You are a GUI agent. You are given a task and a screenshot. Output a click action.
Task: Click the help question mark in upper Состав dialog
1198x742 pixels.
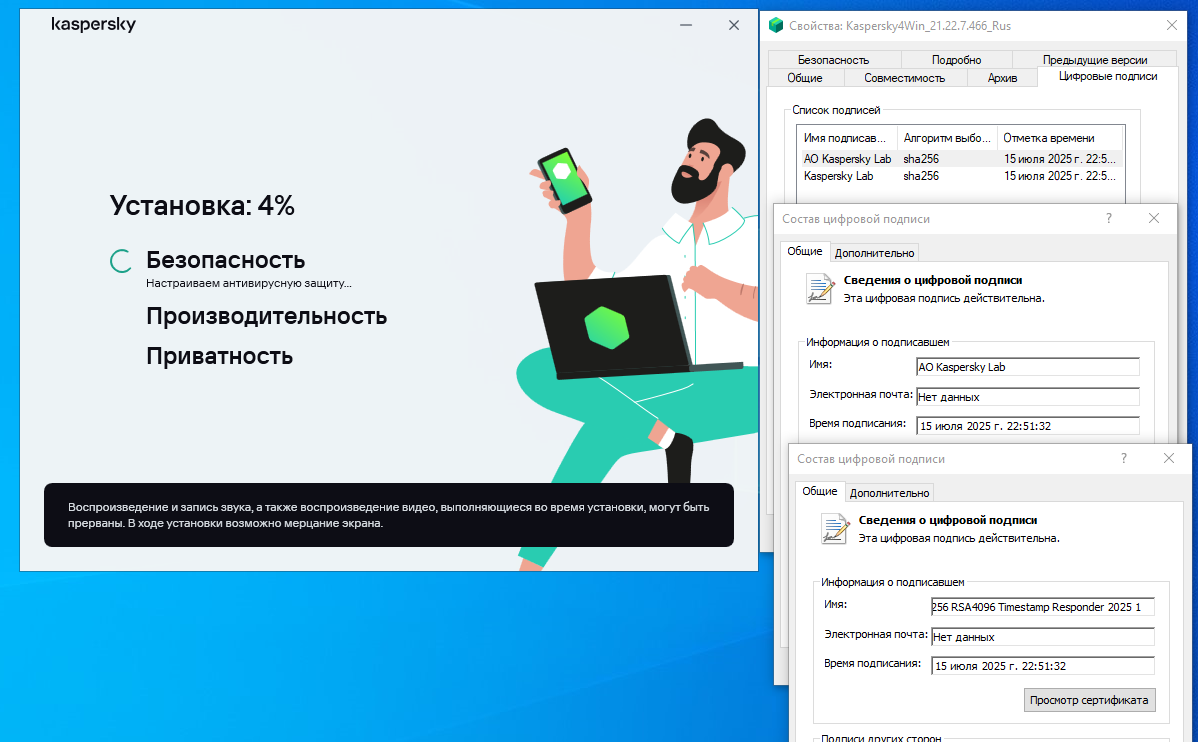tap(1109, 219)
